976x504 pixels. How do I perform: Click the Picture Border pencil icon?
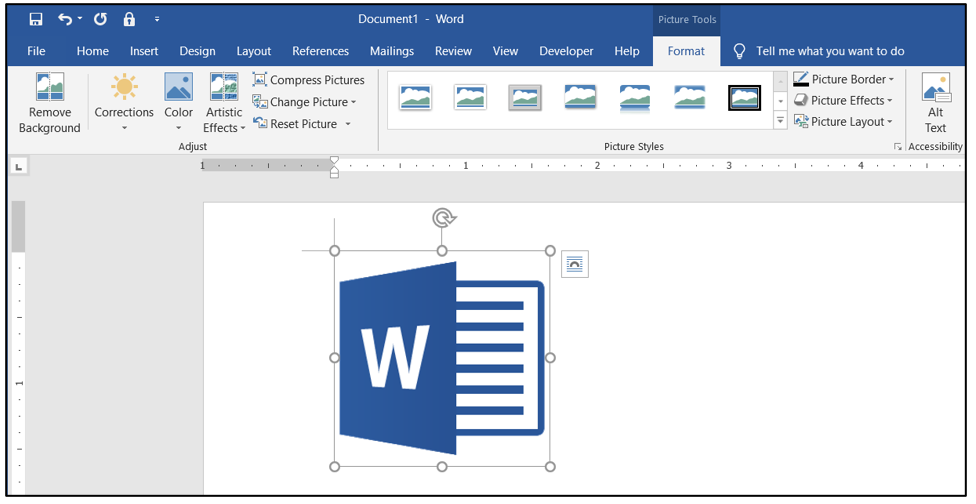(x=801, y=79)
